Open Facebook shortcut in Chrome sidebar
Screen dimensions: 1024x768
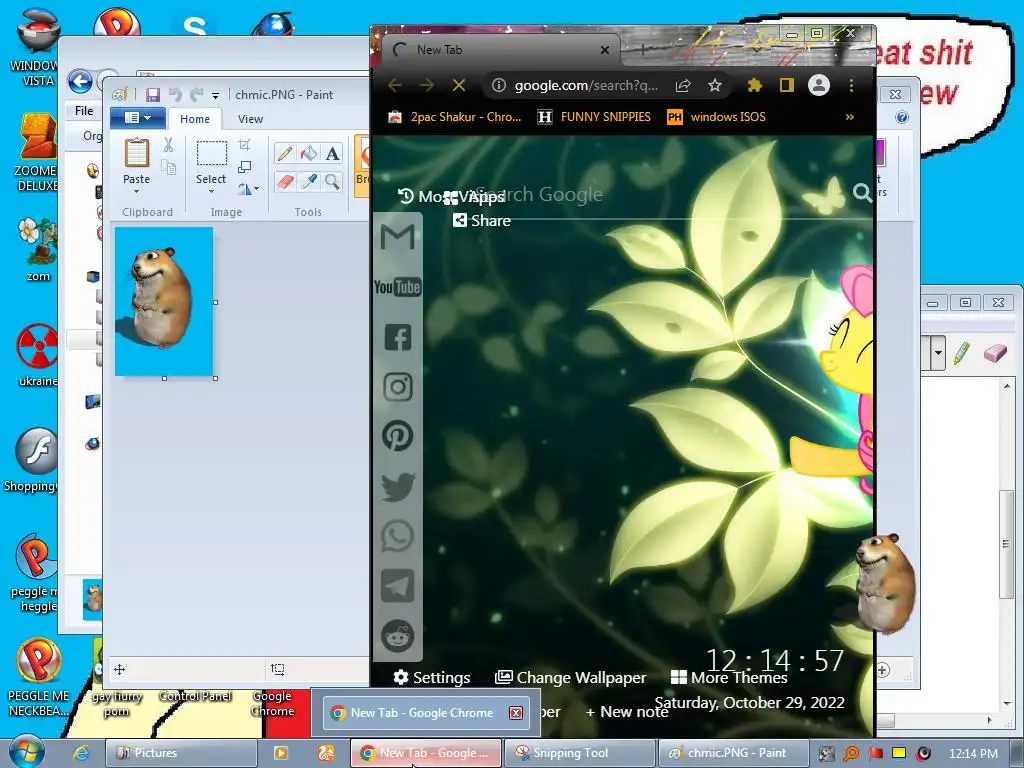coord(398,338)
